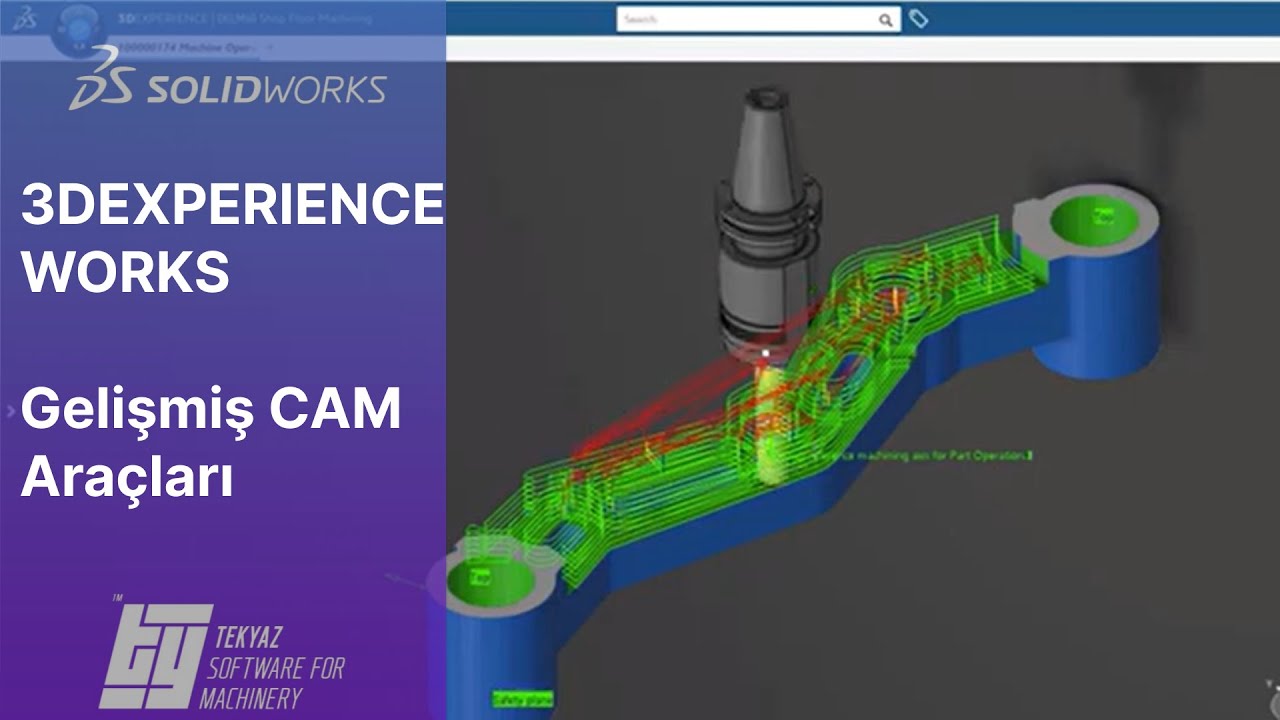Open the tags icon beside the search box
This screenshot has height=720, width=1280.
[x=919, y=19]
